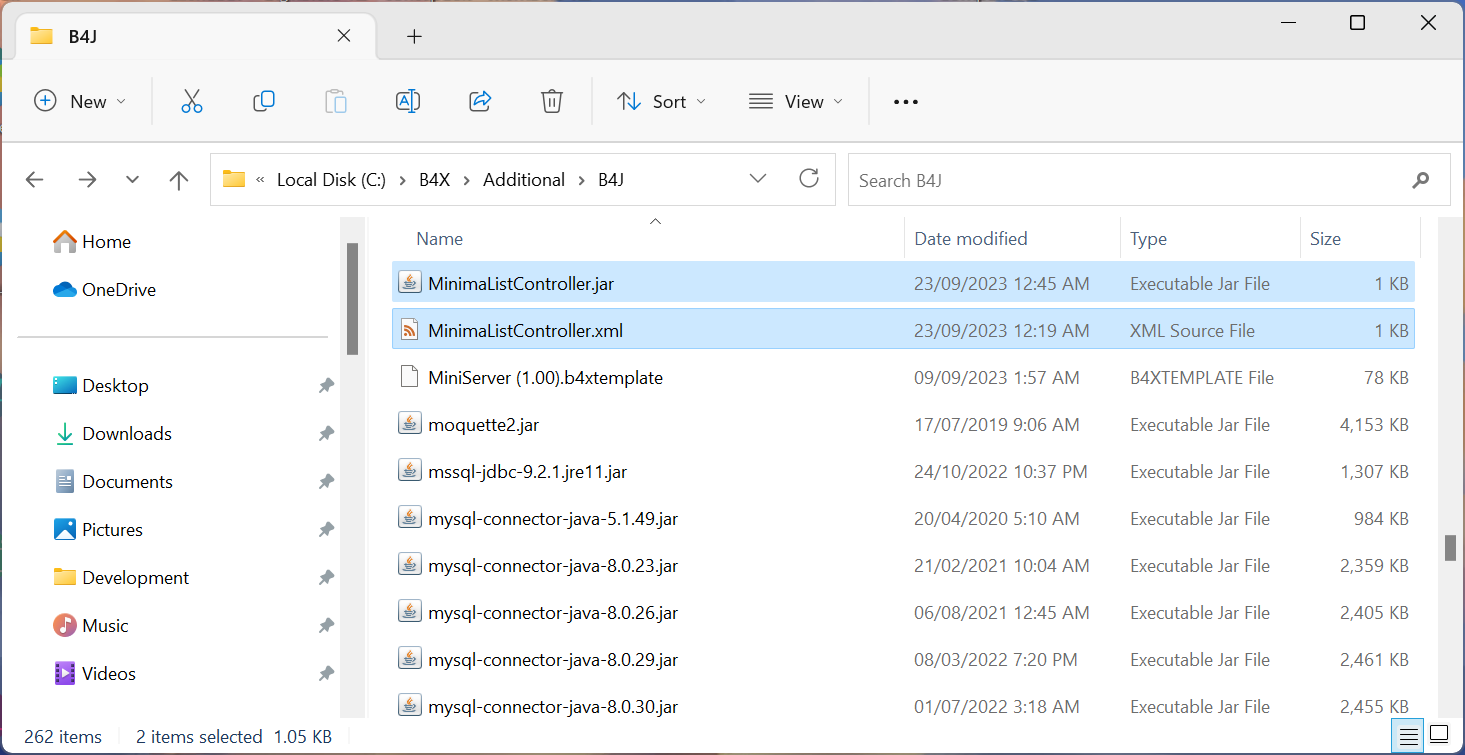The width and height of the screenshot is (1465, 755).
Task: Click the MinimaListController.xml file icon
Action: point(409,331)
